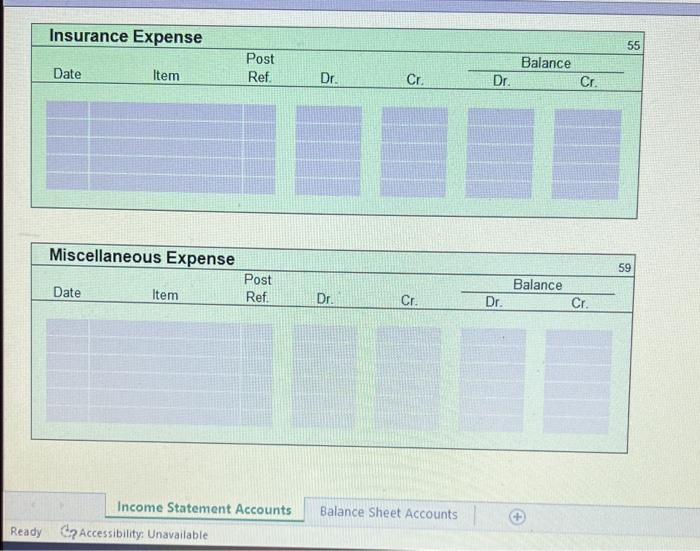Select first Balance Cr. cell in Miscellaneous Expense
The image size is (700, 551).
pyautogui.click(x=579, y=339)
